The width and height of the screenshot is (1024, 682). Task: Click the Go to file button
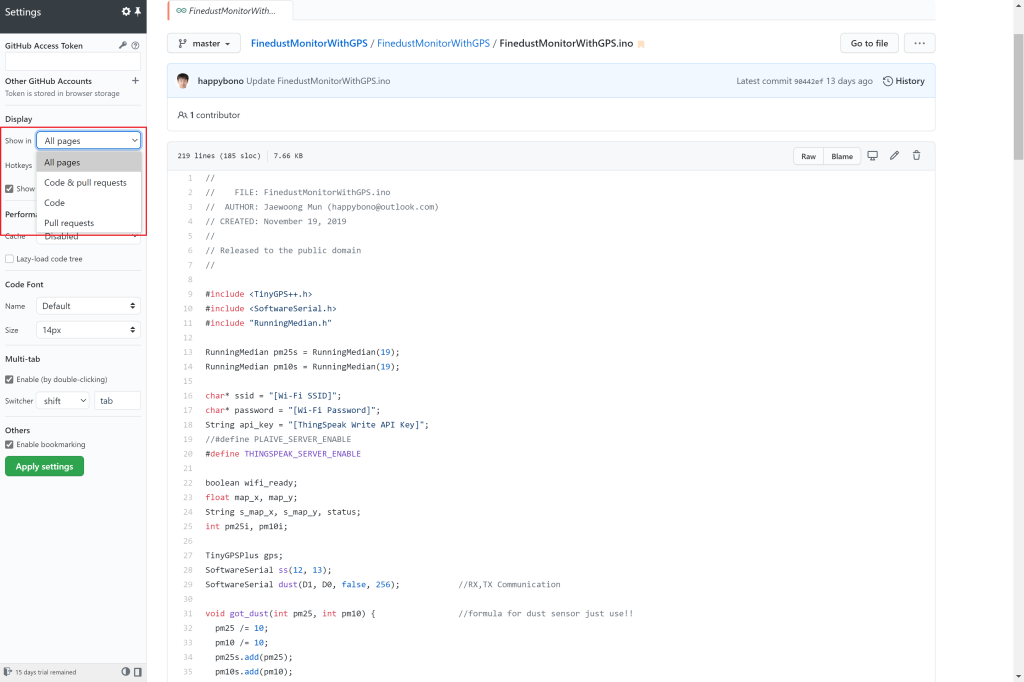pos(869,43)
